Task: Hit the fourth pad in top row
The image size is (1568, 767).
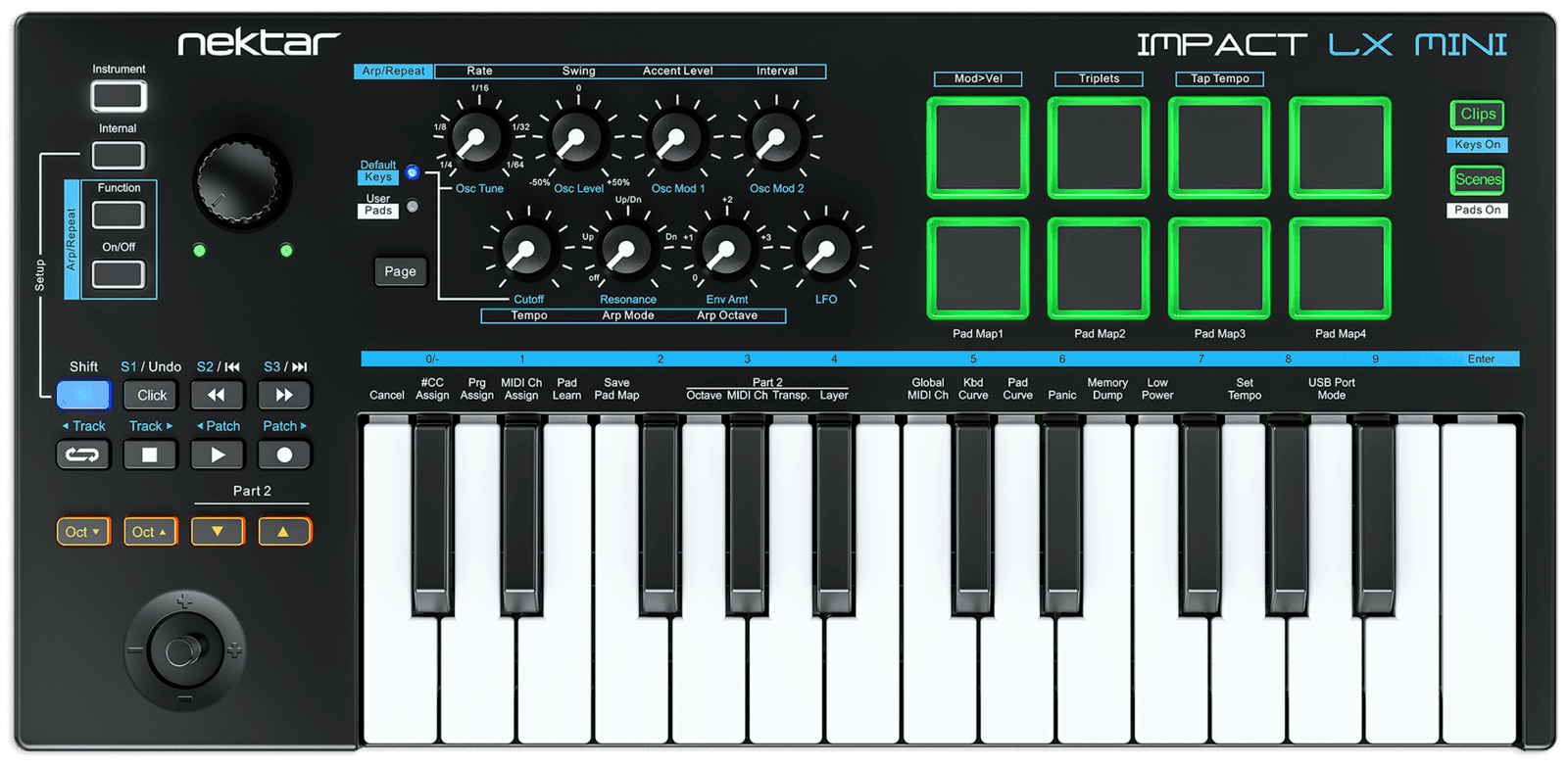Action: (1340, 148)
